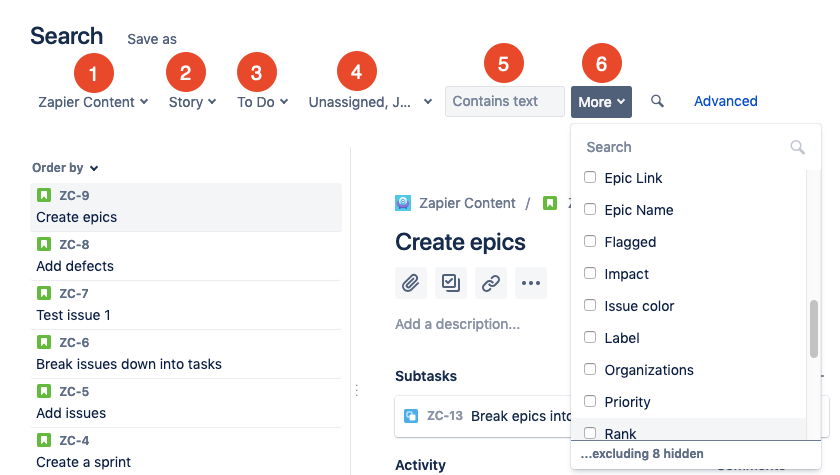Check the Organizations checkbox

pyautogui.click(x=590, y=369)
